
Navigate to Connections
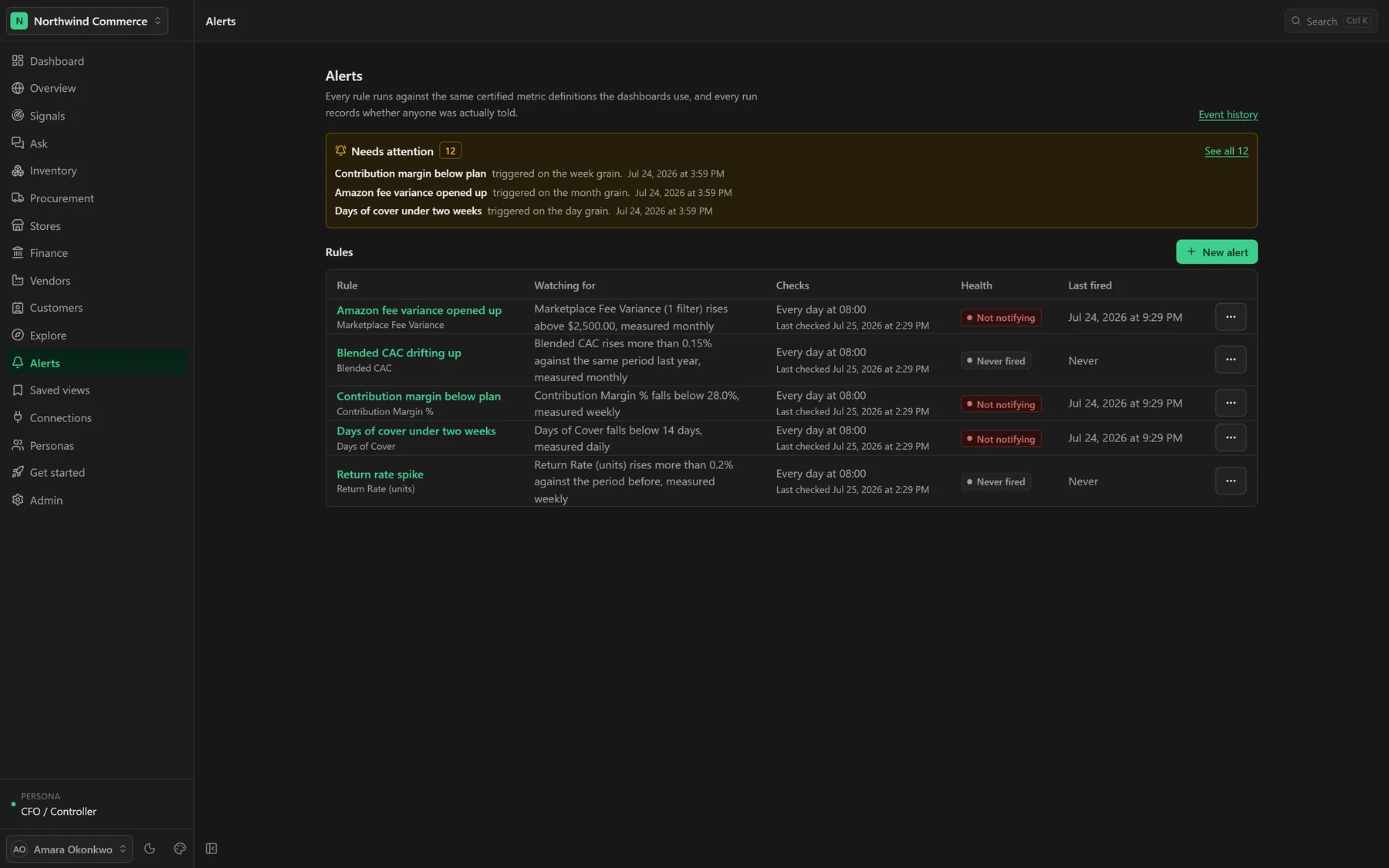coord(96,418)
